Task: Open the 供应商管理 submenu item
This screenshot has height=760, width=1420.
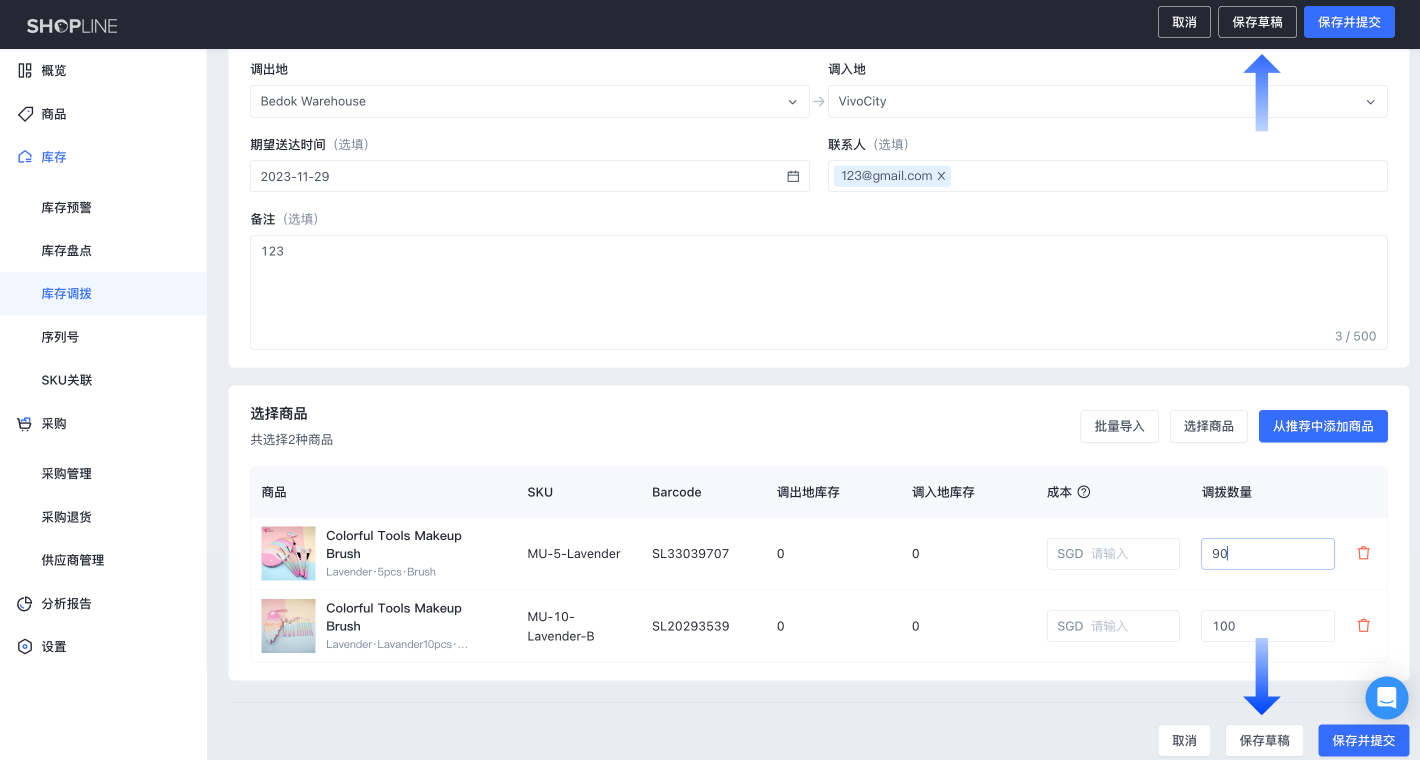Action: click(x=73, y=560)
